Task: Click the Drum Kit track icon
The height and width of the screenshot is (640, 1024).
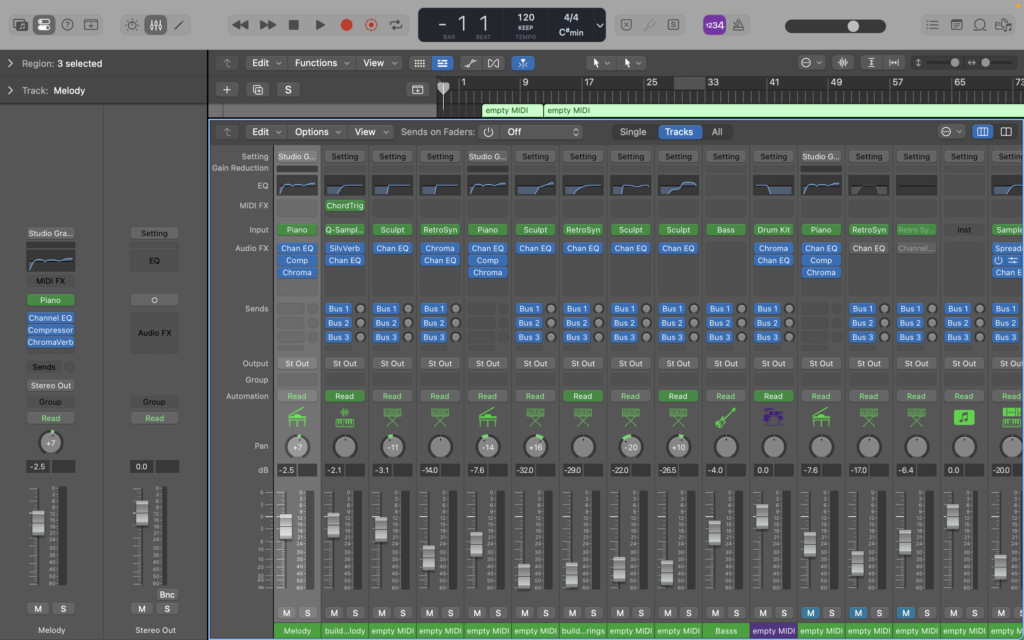Action: pos(773,417)
